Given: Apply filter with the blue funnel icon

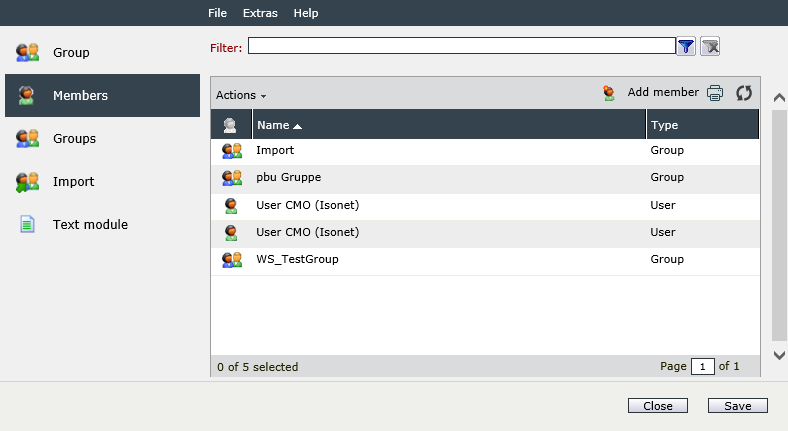Looking at the screenshot, I should (x=686, y=46).
